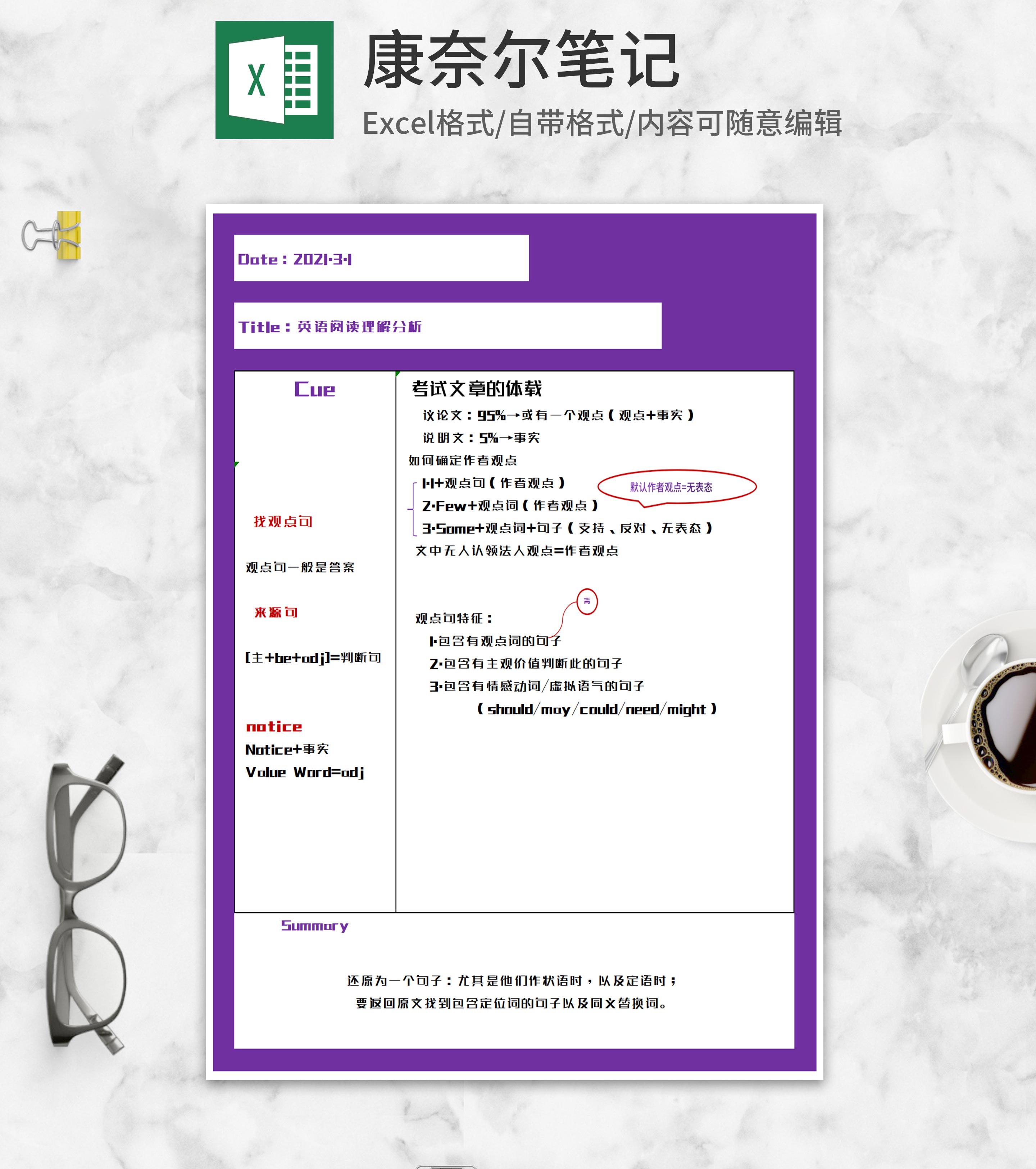Click the green Excel logo icon
This screenshot has width=1036, height=1169.
pos(274,80)
